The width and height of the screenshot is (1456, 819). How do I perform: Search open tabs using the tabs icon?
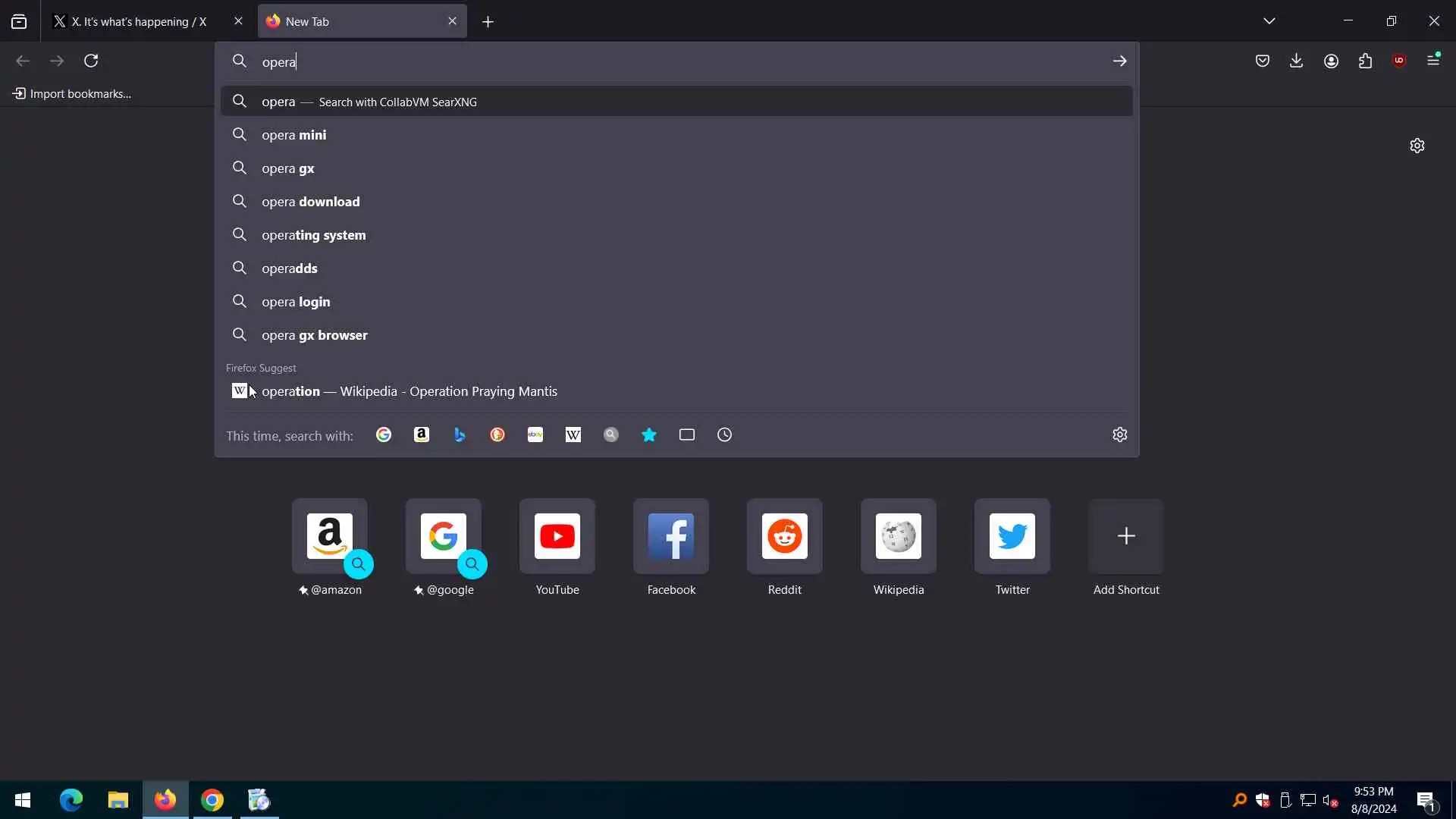coord(687,435)
